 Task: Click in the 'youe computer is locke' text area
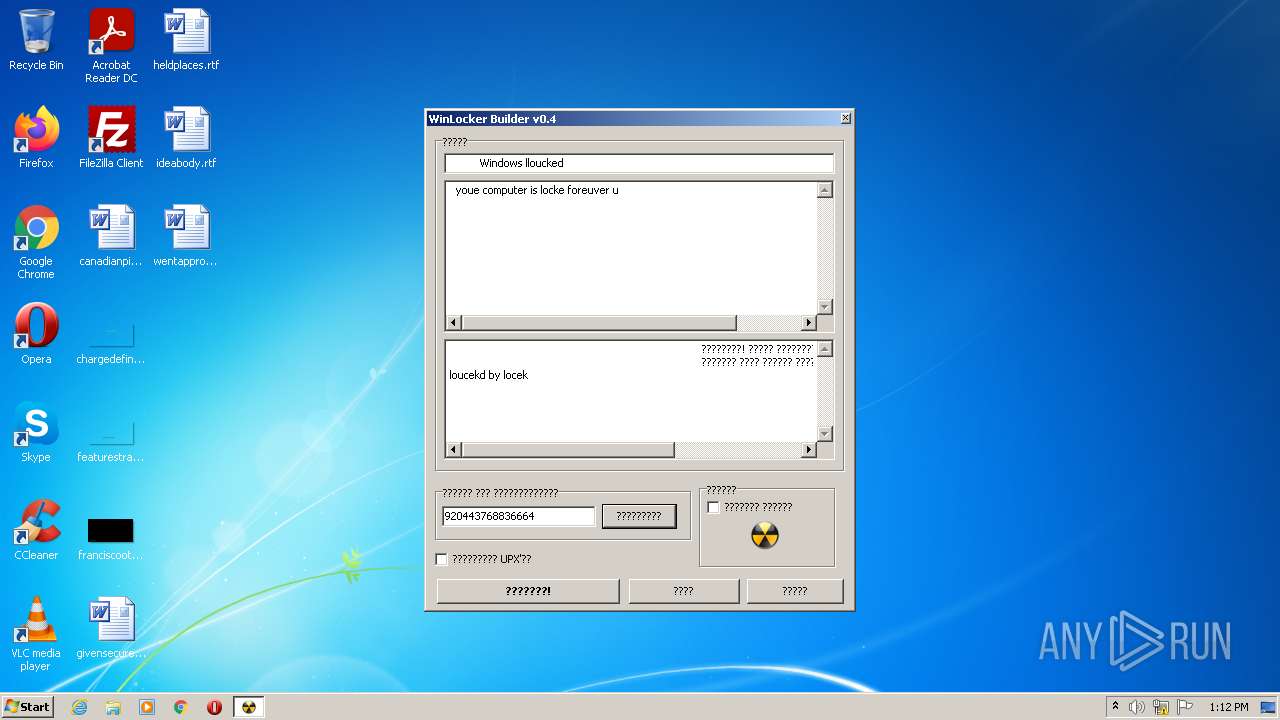click(631, 247)
